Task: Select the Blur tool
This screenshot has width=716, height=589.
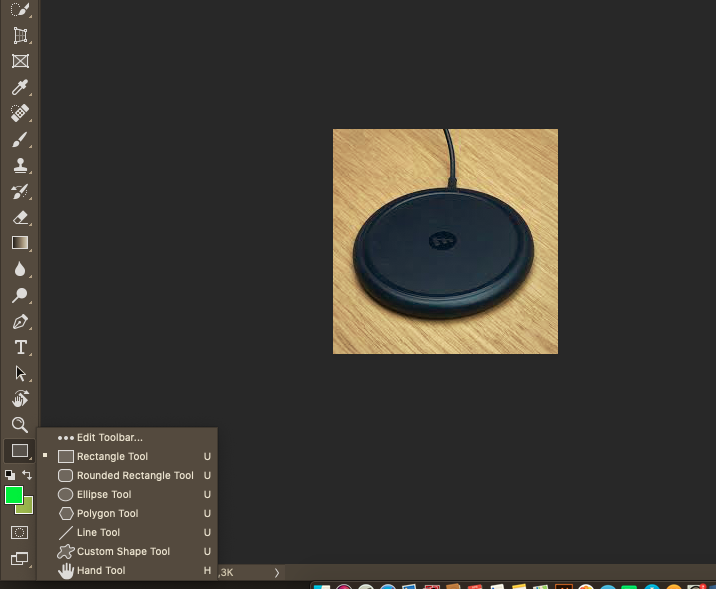Action: coord(20,269)
